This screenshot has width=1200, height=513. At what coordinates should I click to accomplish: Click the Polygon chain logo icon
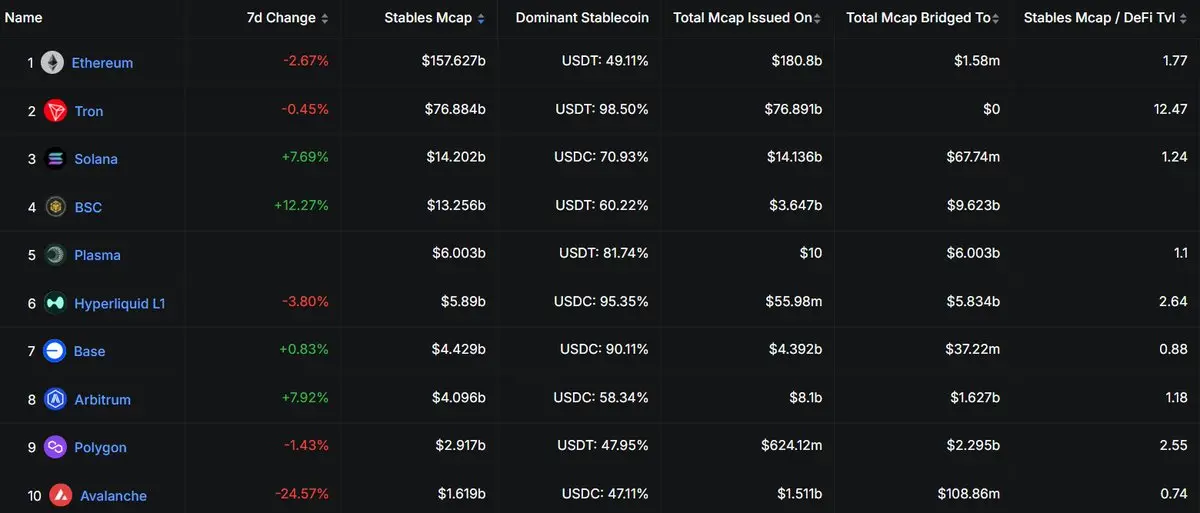coord(55,447)
